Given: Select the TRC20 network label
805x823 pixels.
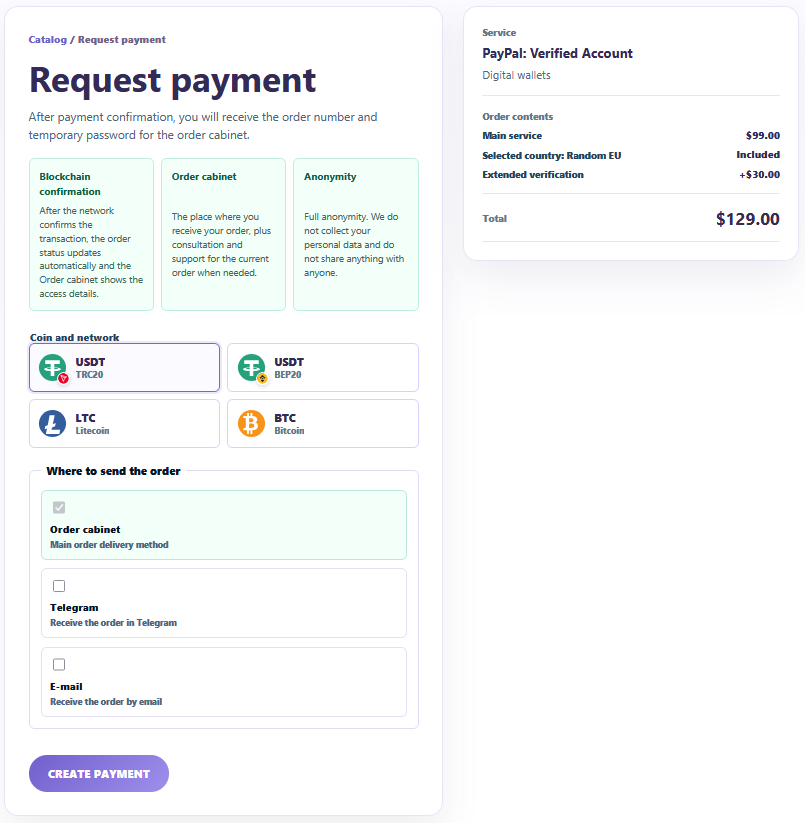Looking at the screenshot, I should tap(89, 375).
